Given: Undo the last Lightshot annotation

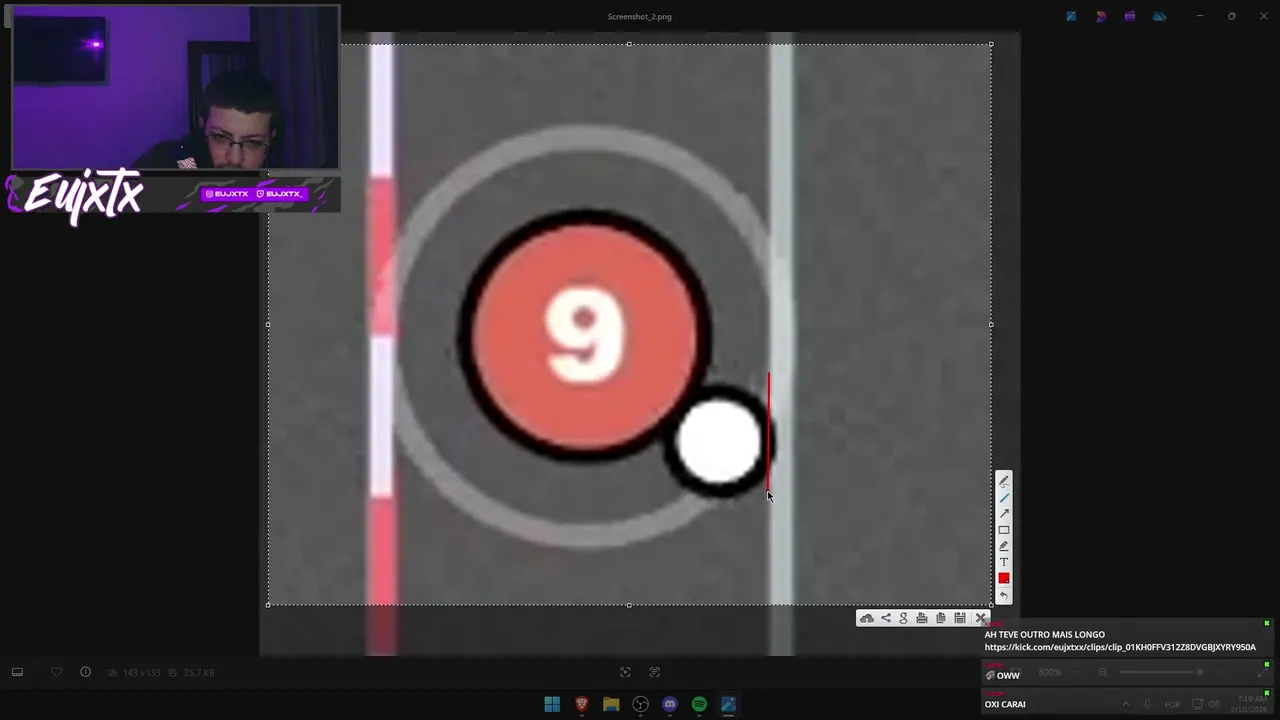Looking at the screenshot, I should [x=1004, y=595].
